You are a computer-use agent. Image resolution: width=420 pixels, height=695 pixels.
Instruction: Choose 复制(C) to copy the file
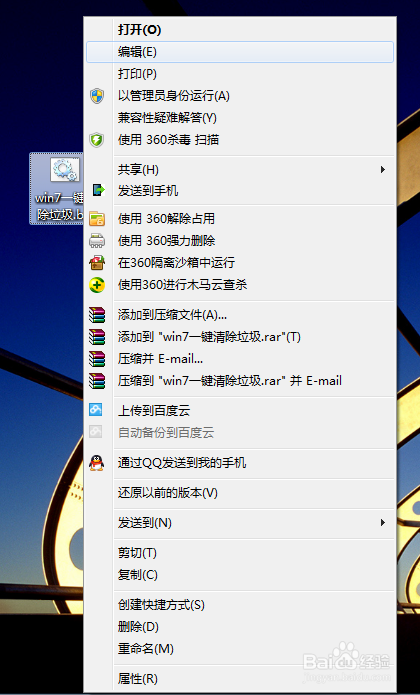pyautogui.click(x=240, y=575)
